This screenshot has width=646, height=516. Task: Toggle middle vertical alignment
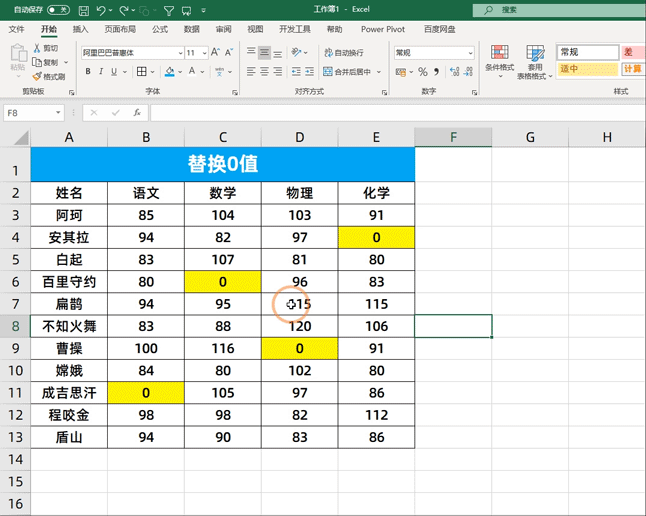click(x=264, y=52)
